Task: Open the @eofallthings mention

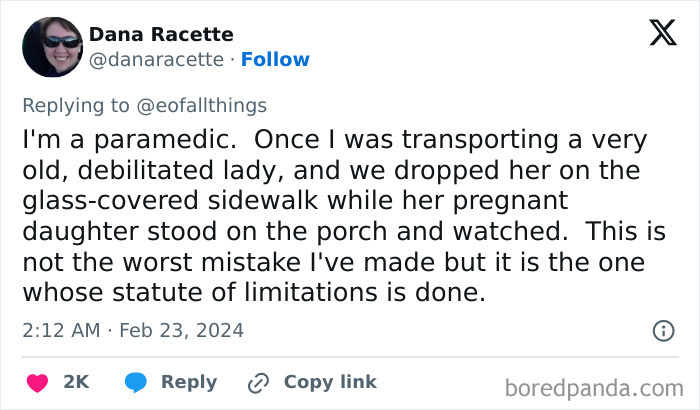Action: [204, 105]
